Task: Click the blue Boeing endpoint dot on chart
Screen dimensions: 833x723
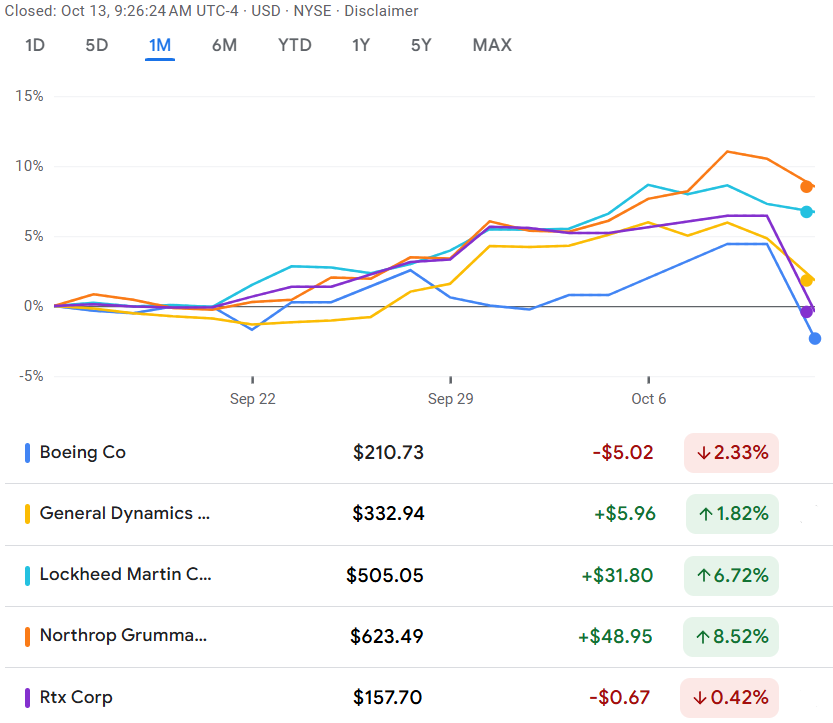Action: click(815, 339)
